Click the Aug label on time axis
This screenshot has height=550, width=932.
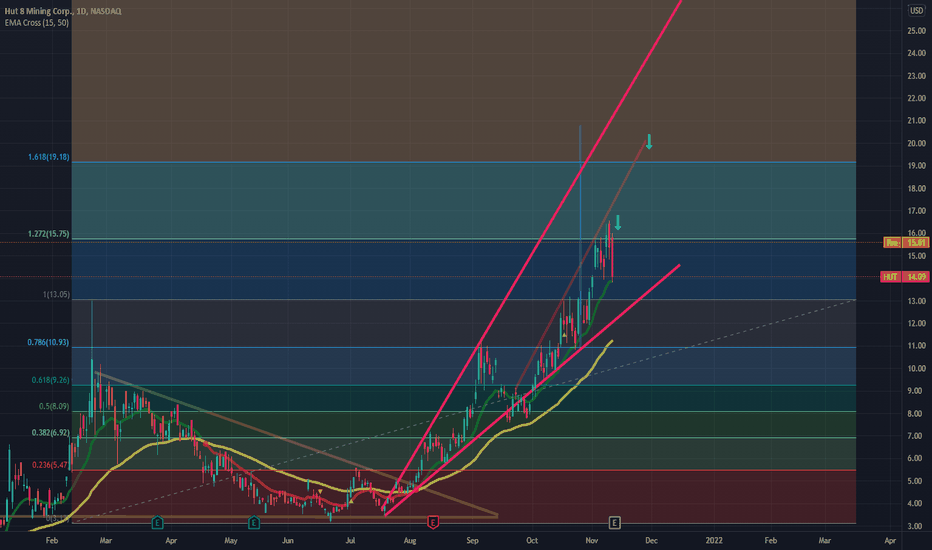coord(410,540)
